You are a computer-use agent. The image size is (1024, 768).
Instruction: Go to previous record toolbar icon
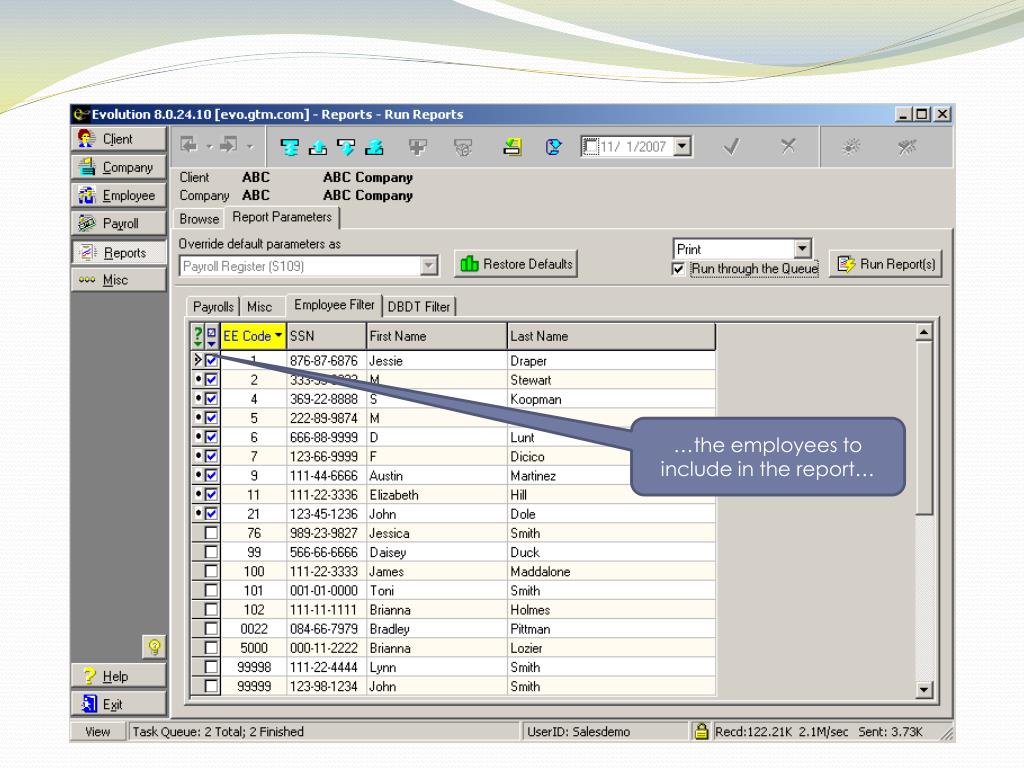(x=318, y=147)
